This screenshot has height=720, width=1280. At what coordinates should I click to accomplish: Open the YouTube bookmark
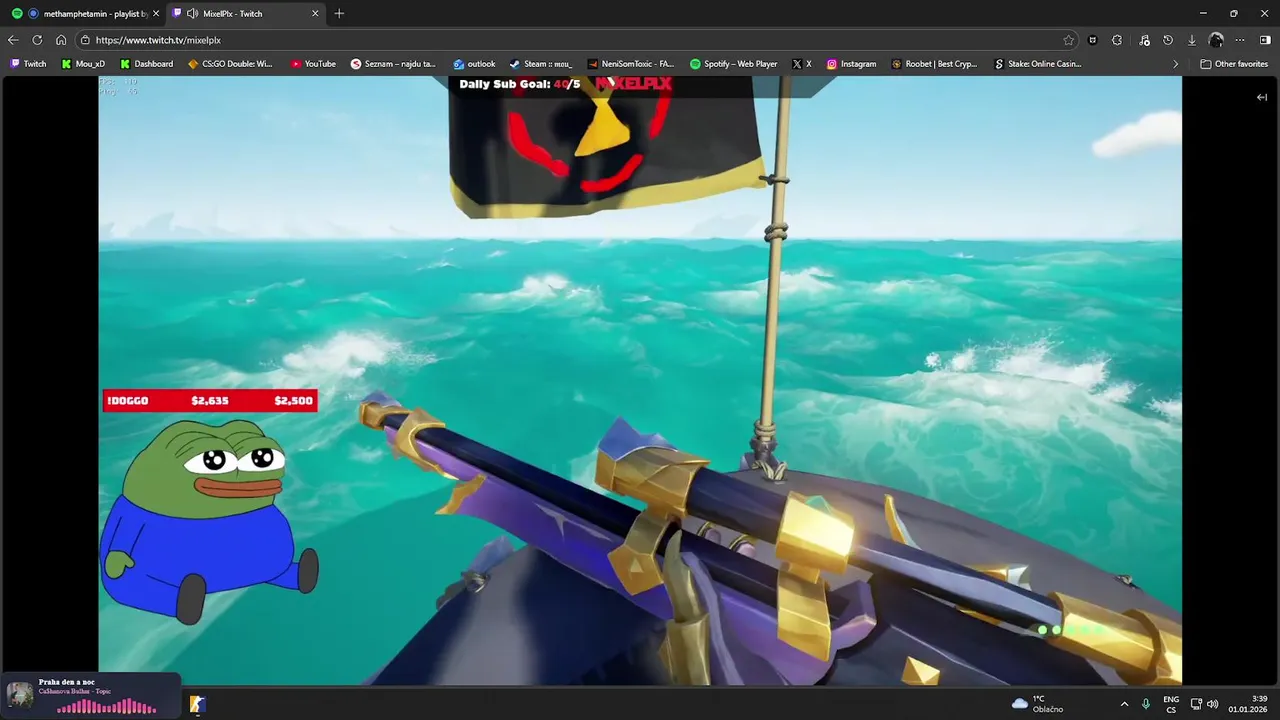313,64
